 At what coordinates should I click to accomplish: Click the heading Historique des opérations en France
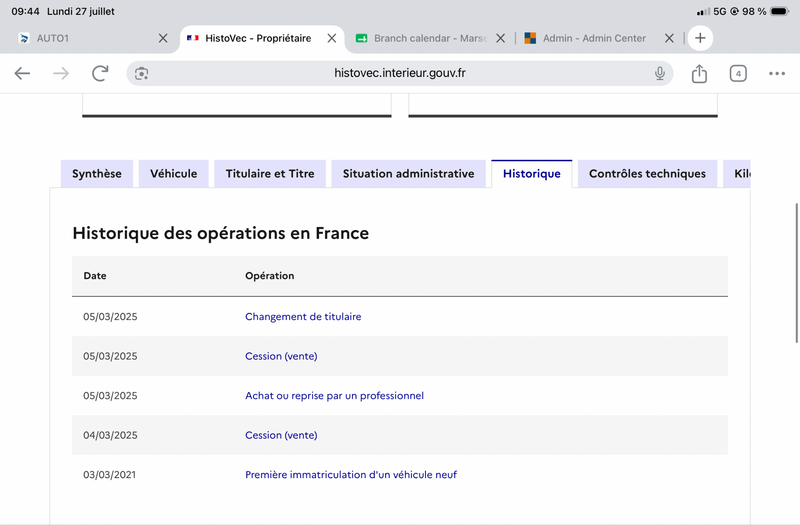point(220,233)
